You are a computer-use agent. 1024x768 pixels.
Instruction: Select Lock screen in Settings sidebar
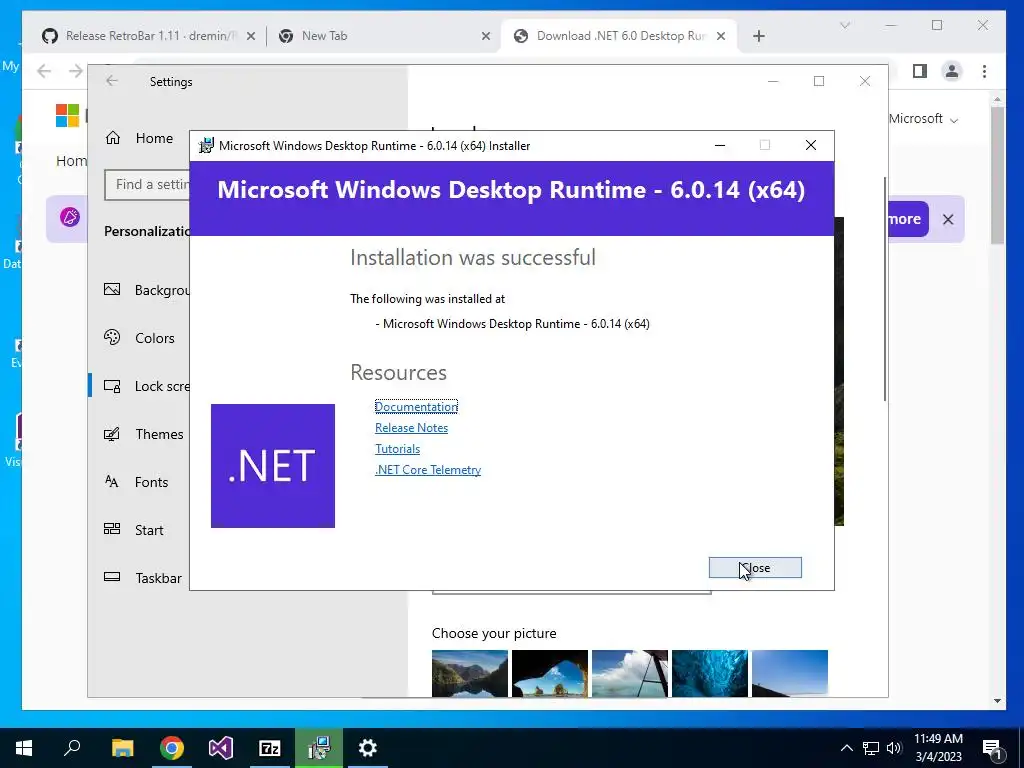point(145,386)
